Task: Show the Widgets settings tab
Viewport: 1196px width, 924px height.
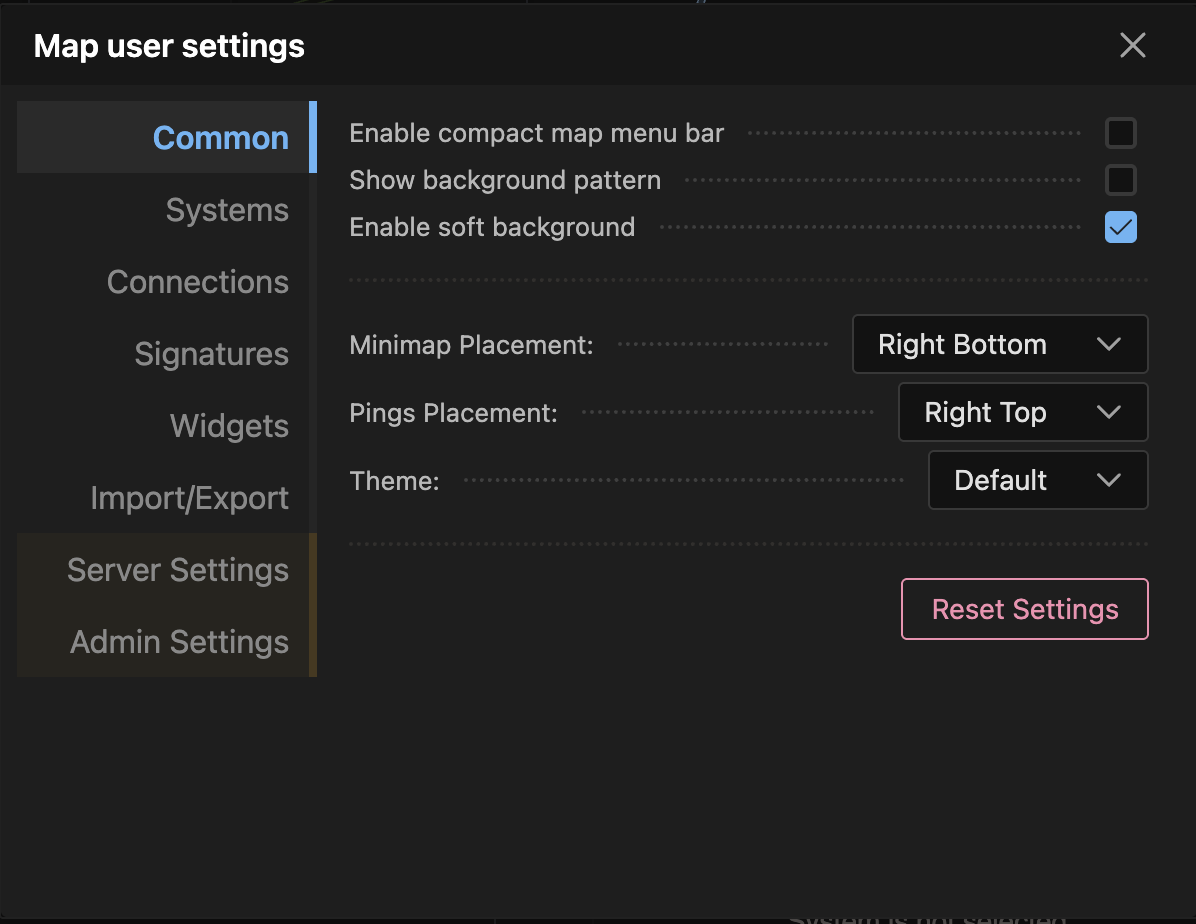Action: pyautogui.click(x=229, y=426)
